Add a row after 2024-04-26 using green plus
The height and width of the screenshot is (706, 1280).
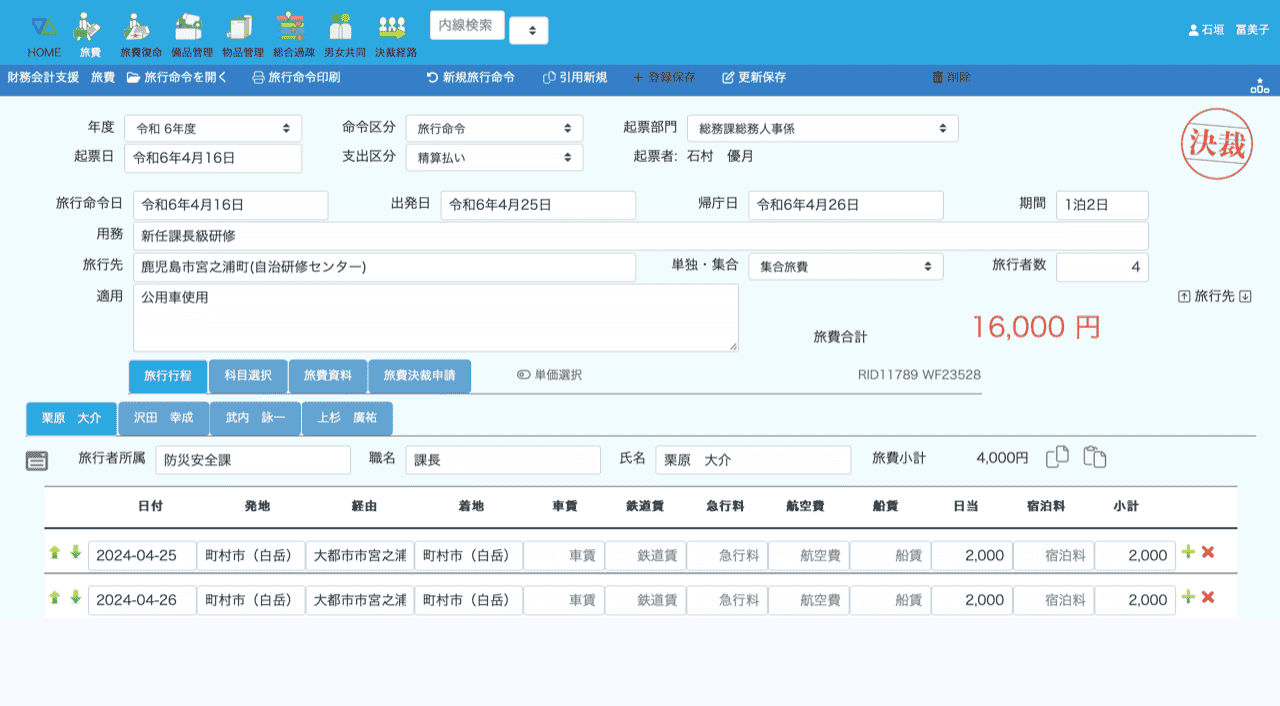click(x=1188, y=597)
